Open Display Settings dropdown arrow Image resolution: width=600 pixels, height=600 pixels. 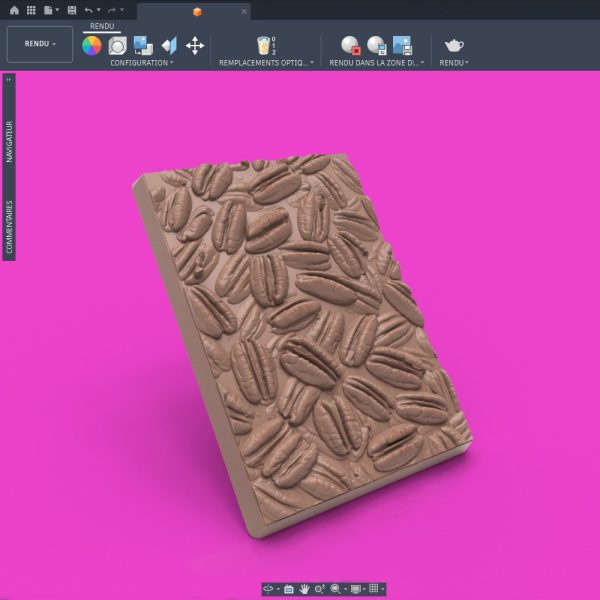coord(364,589)
